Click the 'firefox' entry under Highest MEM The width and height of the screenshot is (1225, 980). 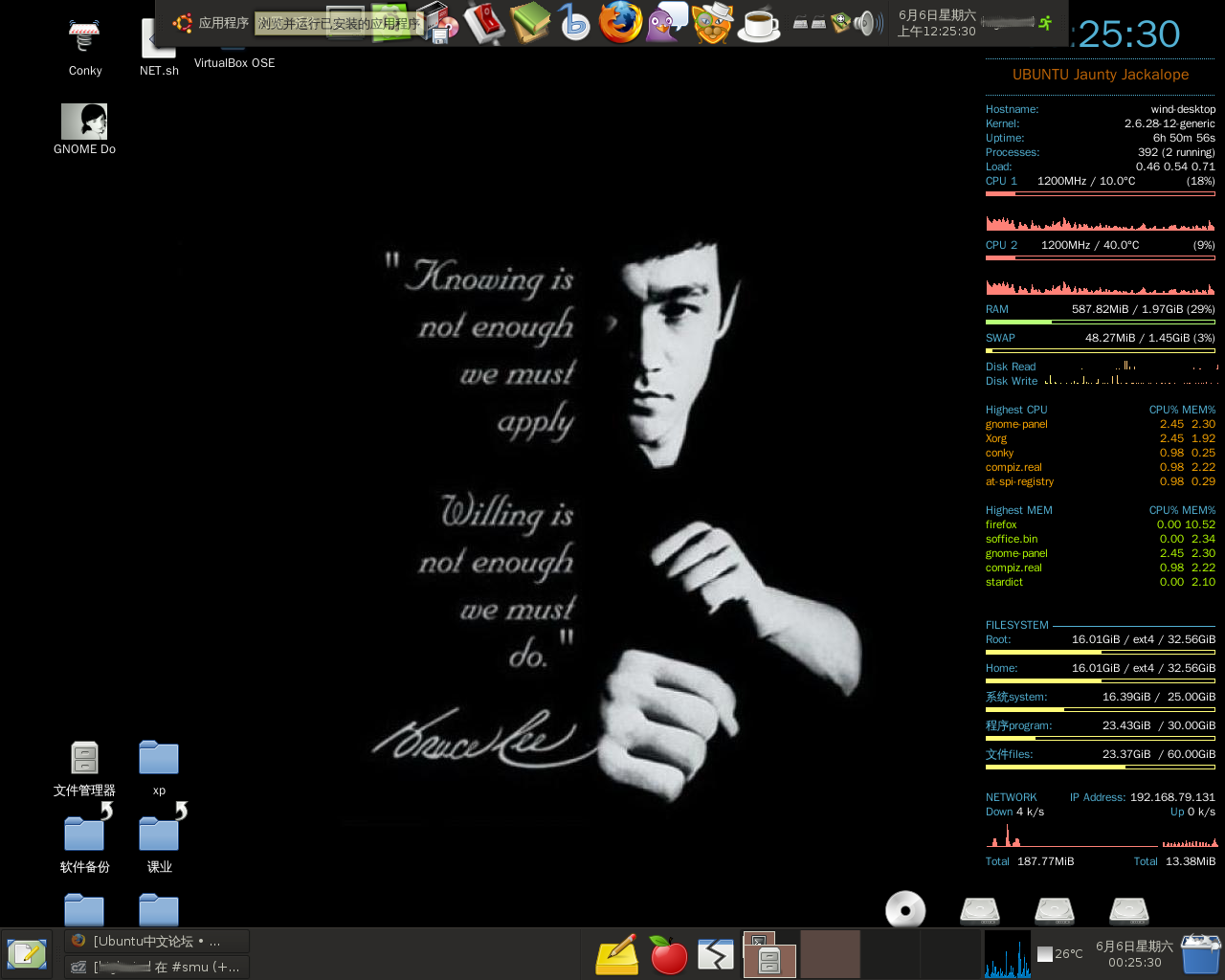pyautogui.click(x=1001, y=524)
